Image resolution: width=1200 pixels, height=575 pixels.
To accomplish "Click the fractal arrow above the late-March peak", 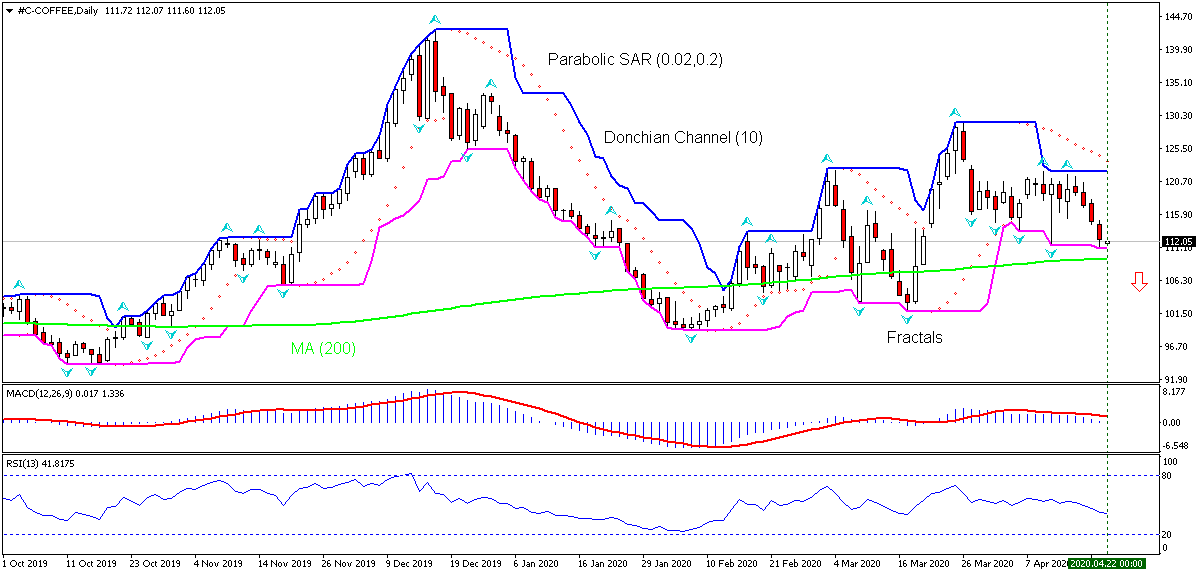I will (x=955, y=113).
